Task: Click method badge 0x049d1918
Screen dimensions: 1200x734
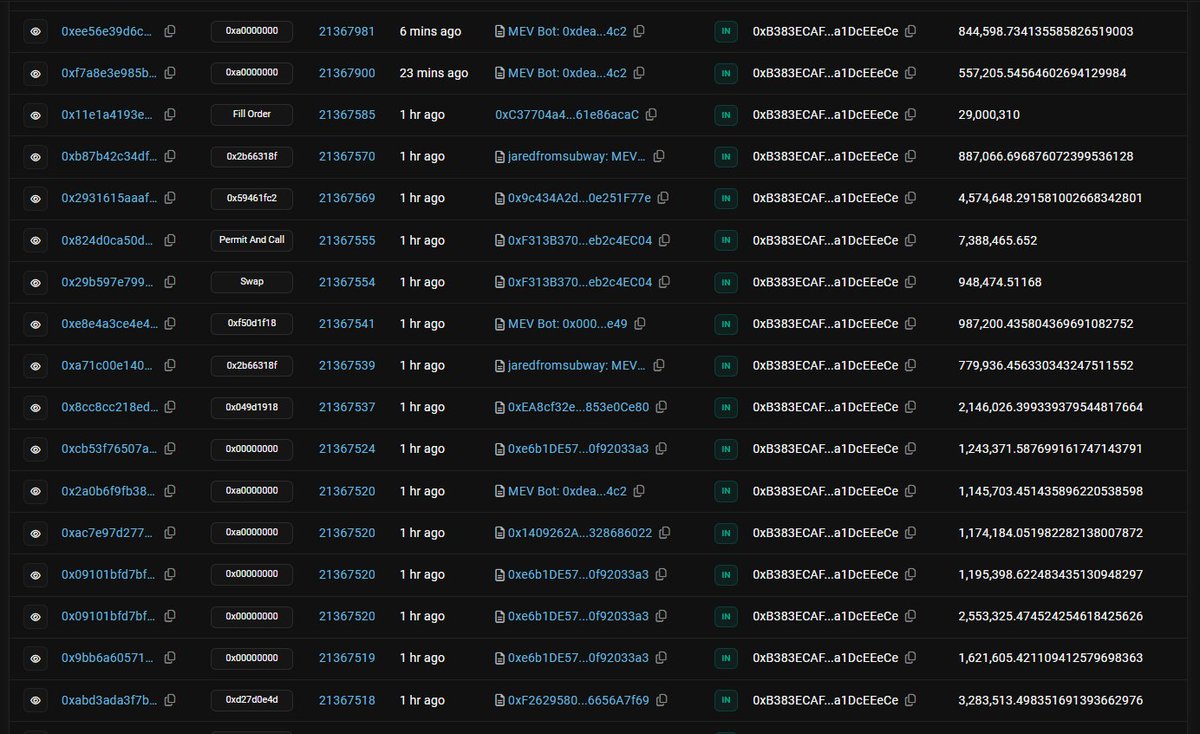Action: 252,408
